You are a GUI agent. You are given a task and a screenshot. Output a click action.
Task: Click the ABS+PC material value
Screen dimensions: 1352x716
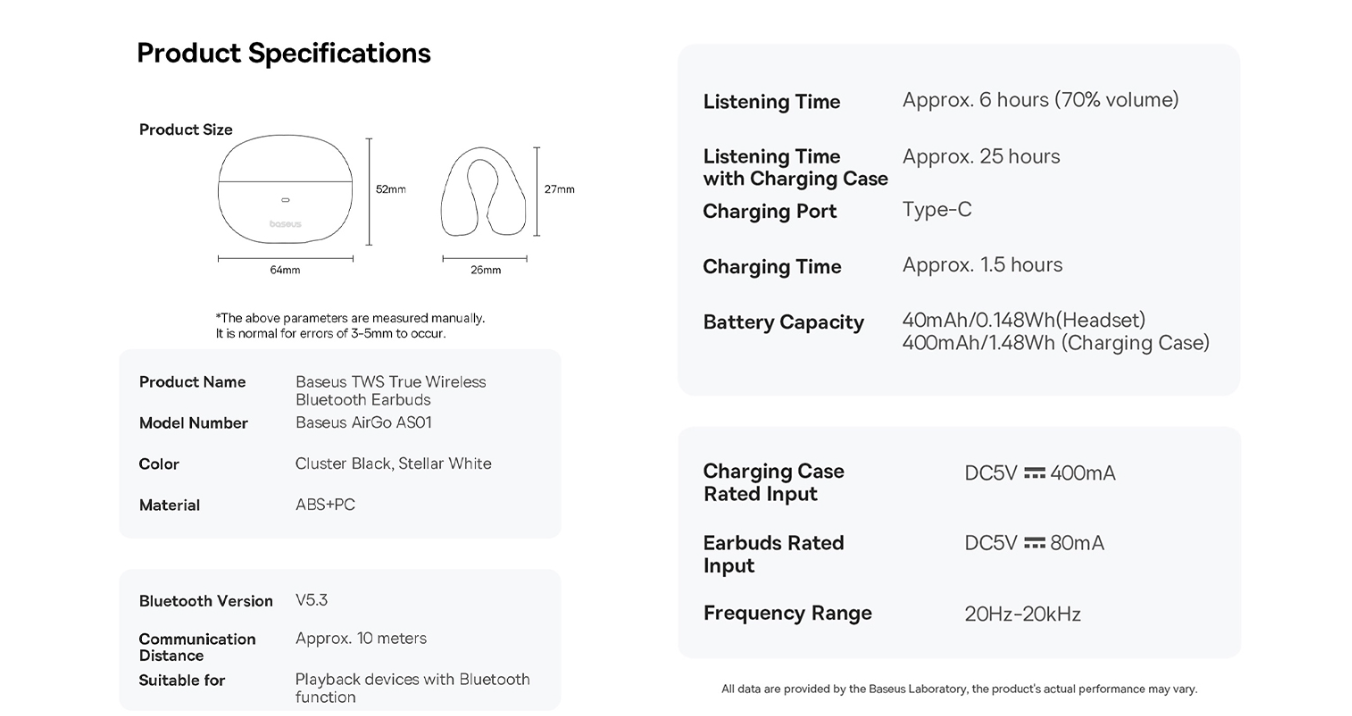[325, 504]
